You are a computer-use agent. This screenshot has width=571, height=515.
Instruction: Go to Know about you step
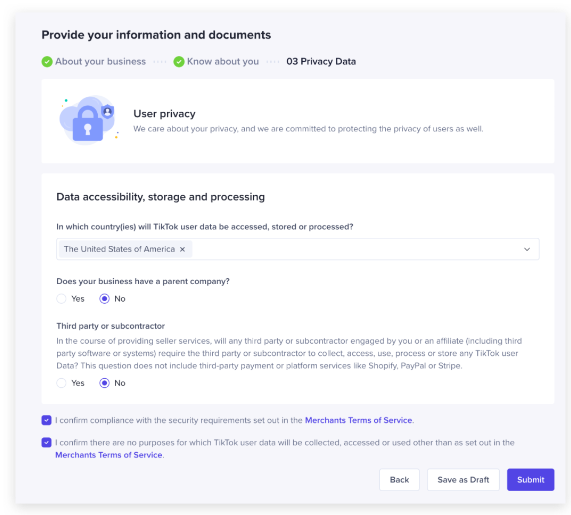tap(223, 62)
